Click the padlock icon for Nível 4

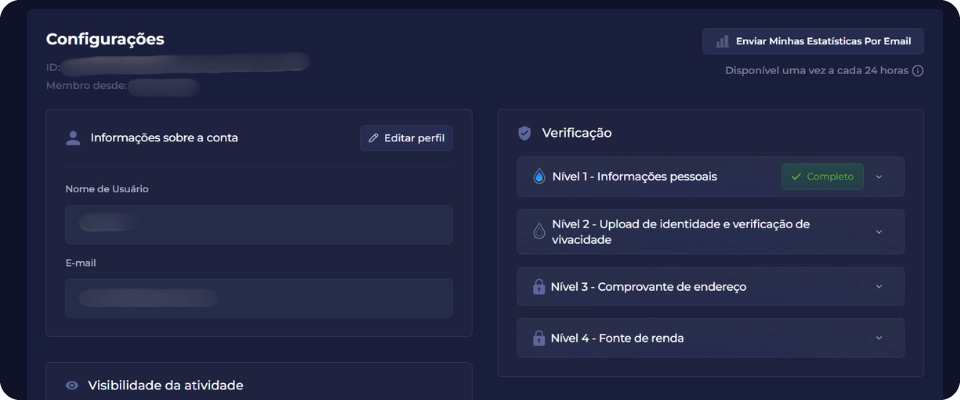pos(539,338)
